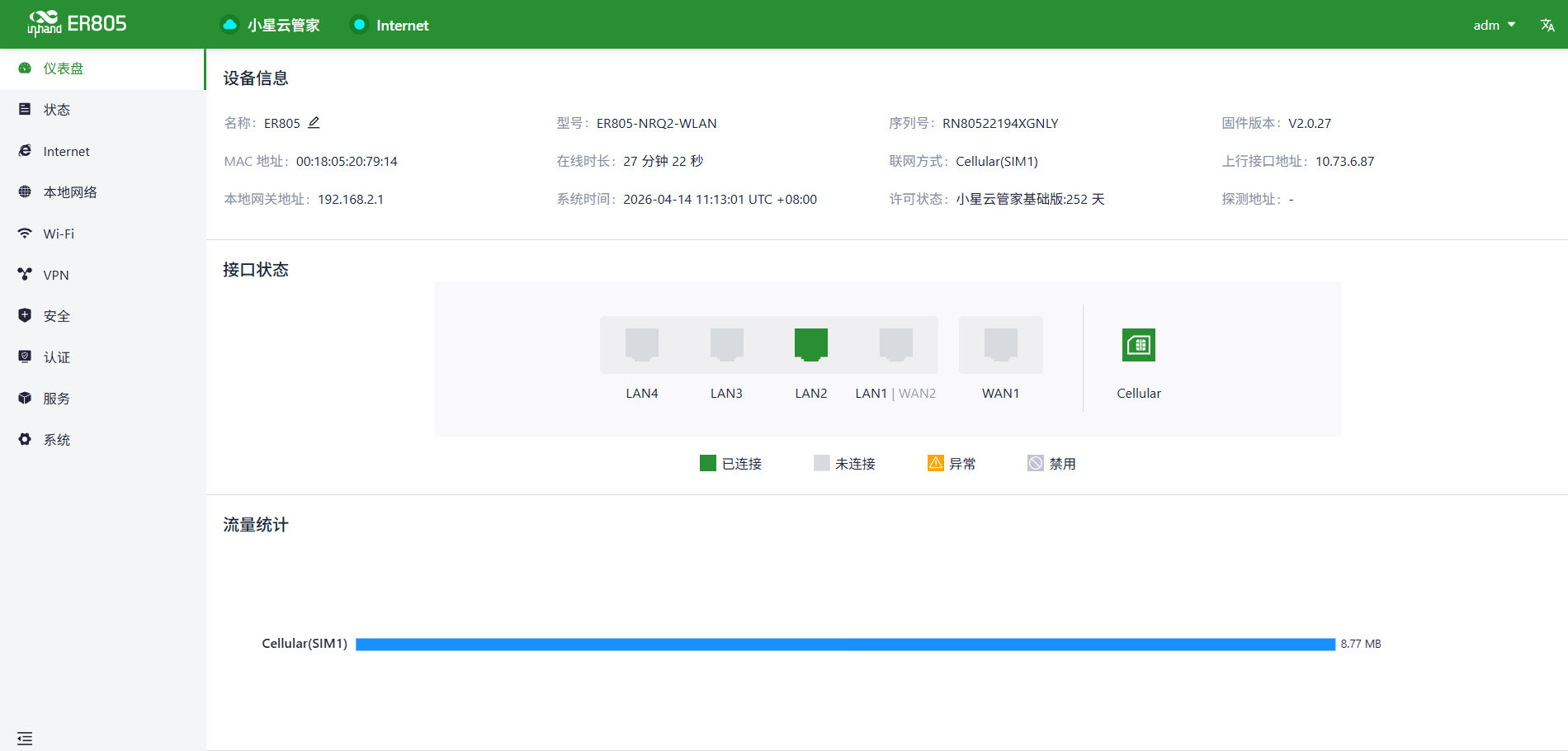Click the 小星云管家 cloud status icon
This screenshot has width=1568, height=751.
point(230,25)
